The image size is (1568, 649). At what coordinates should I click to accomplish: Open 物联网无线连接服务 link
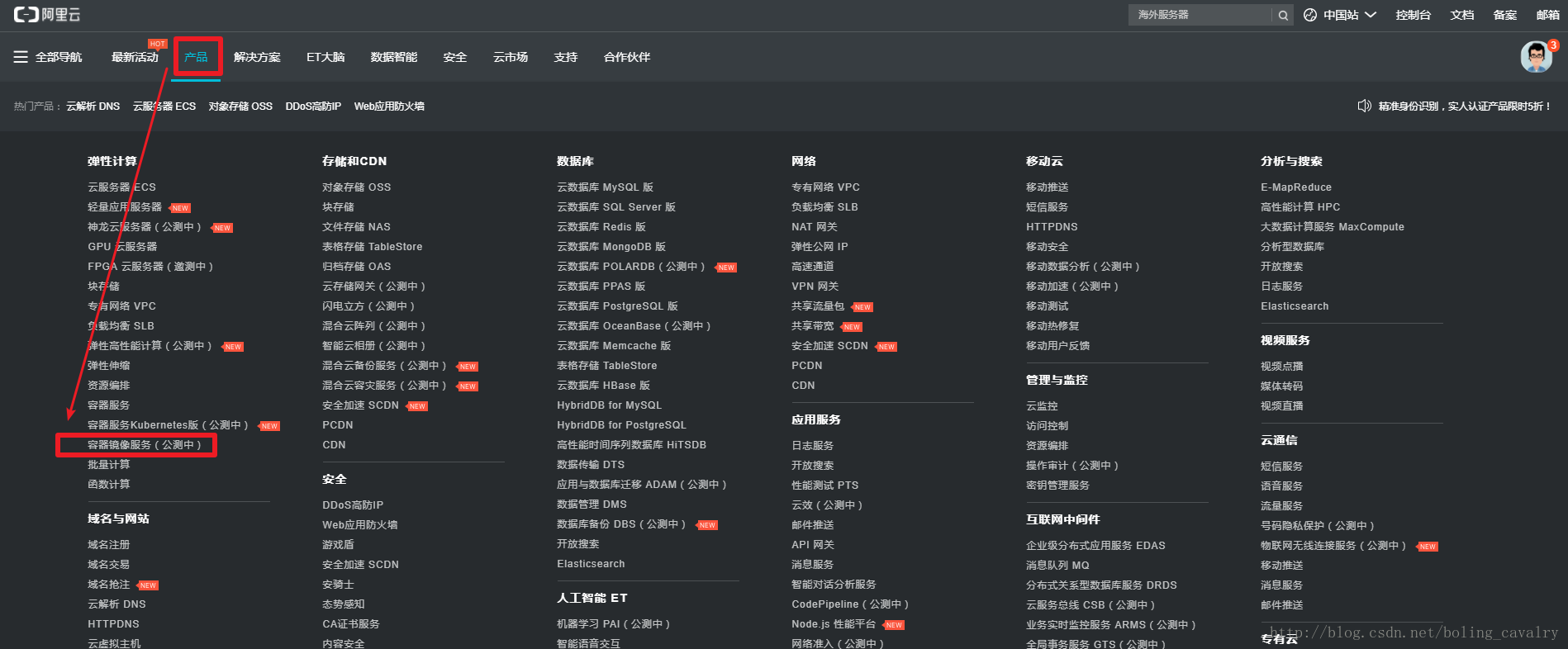tap(1333, 546)
